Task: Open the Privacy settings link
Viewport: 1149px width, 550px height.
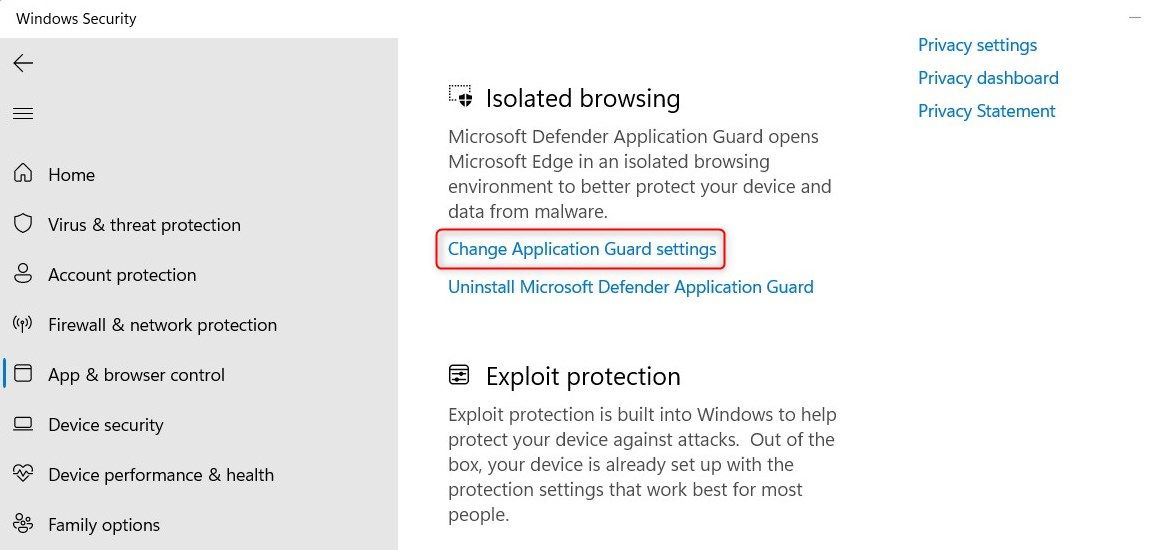Action: [x=978, y=45]
